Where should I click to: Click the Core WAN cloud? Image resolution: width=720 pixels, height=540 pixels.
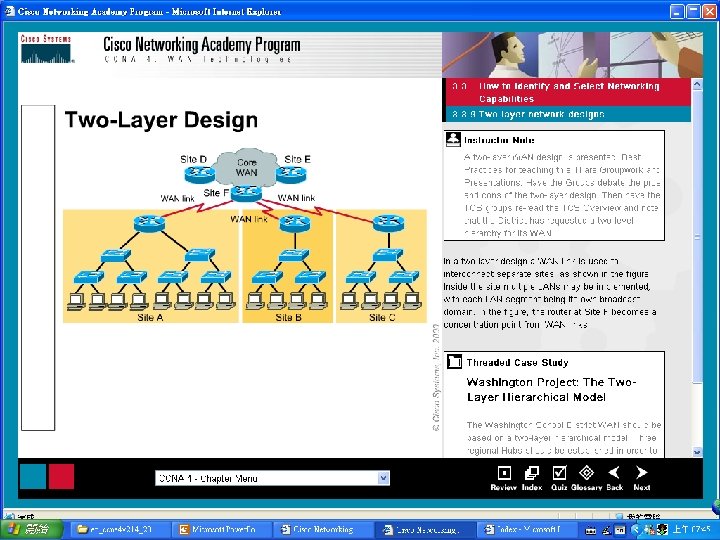point(247,167)
